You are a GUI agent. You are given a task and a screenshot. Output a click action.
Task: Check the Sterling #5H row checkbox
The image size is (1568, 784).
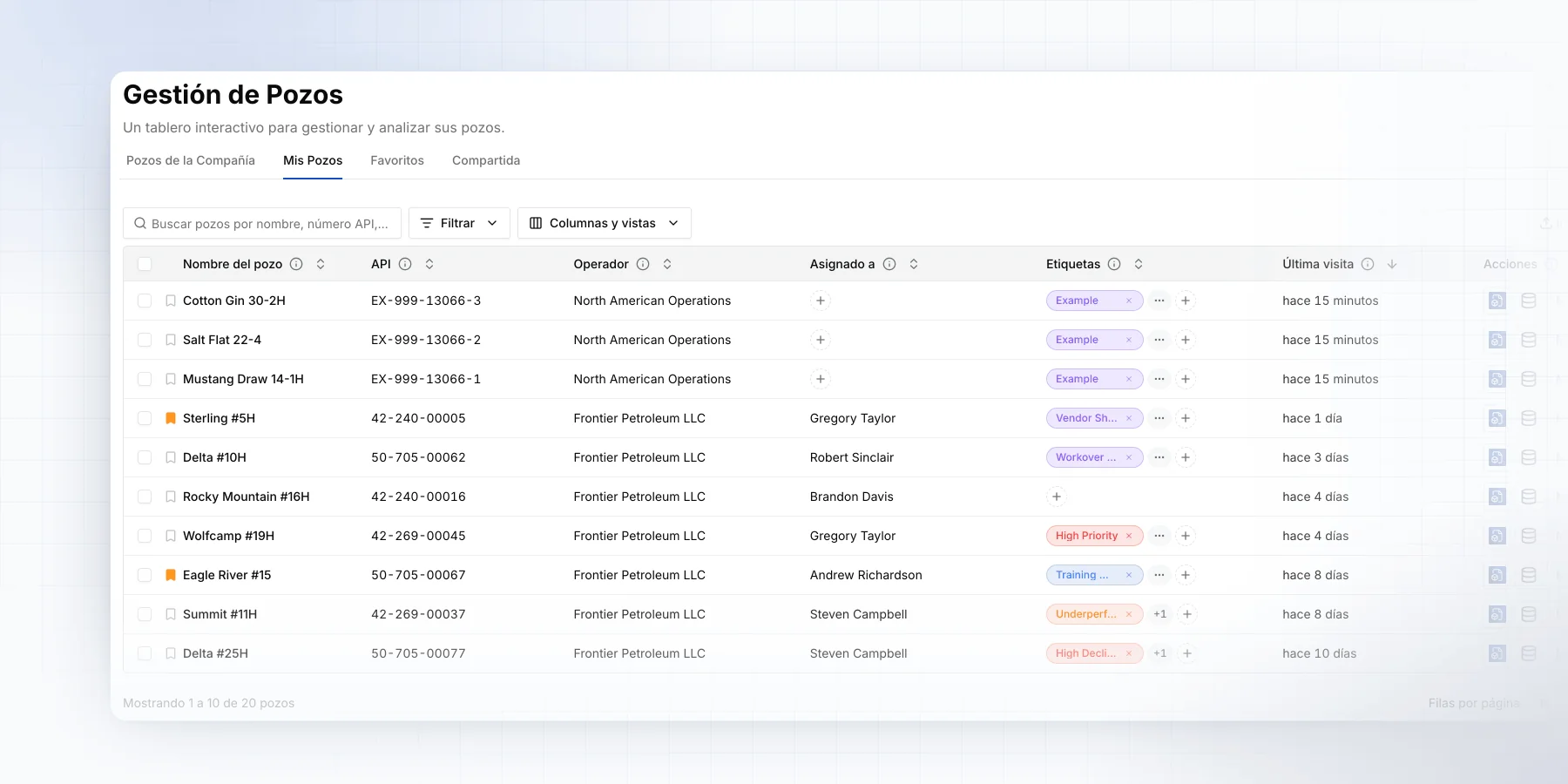[145, 418]
